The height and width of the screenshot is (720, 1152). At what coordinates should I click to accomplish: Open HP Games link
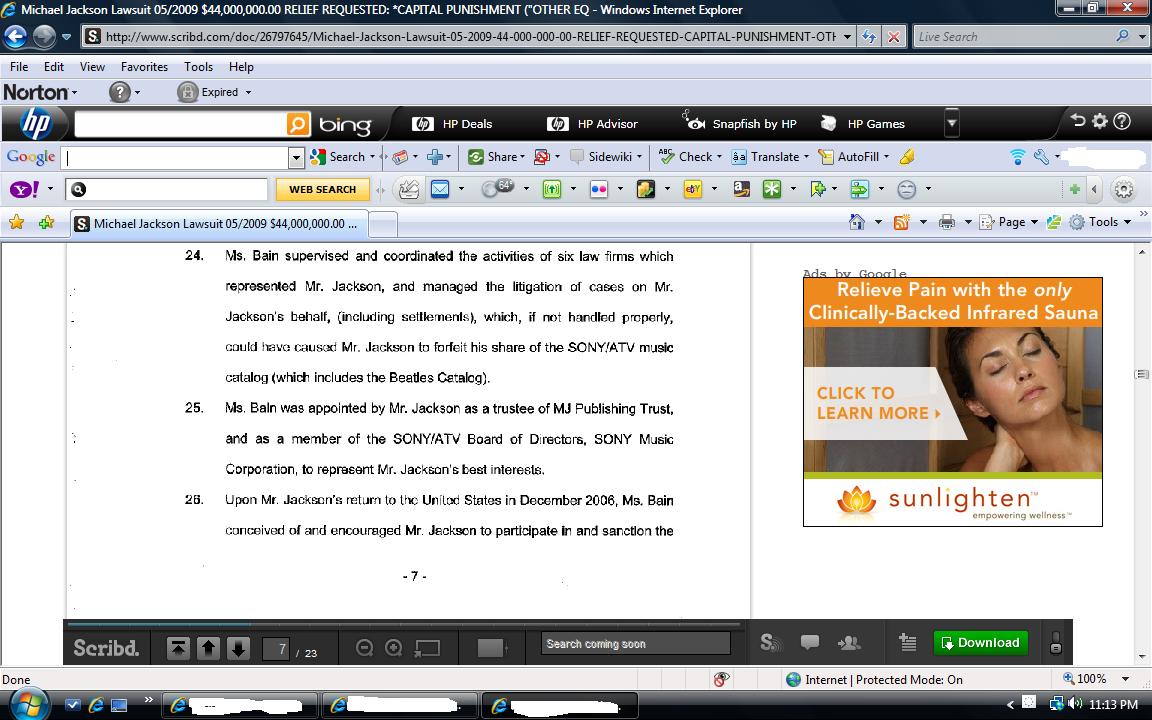[x=863, y=123]
